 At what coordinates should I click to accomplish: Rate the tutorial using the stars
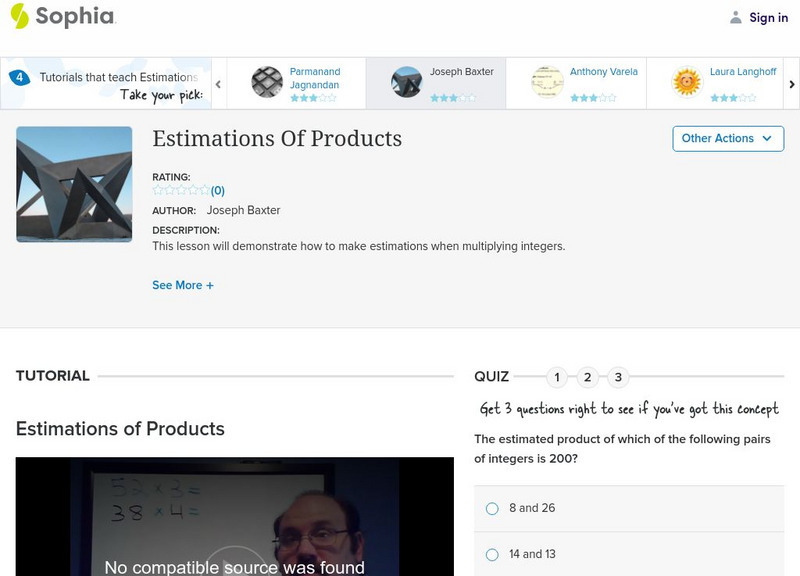click(181, 190)
